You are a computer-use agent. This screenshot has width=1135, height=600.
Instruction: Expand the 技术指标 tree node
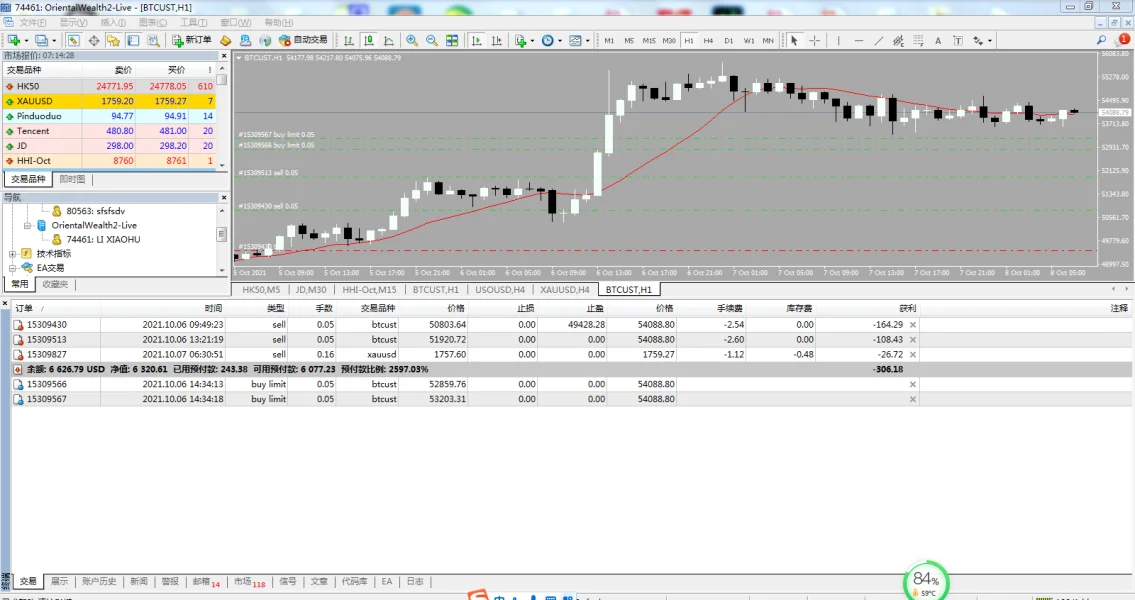click(x=12, y=254)
